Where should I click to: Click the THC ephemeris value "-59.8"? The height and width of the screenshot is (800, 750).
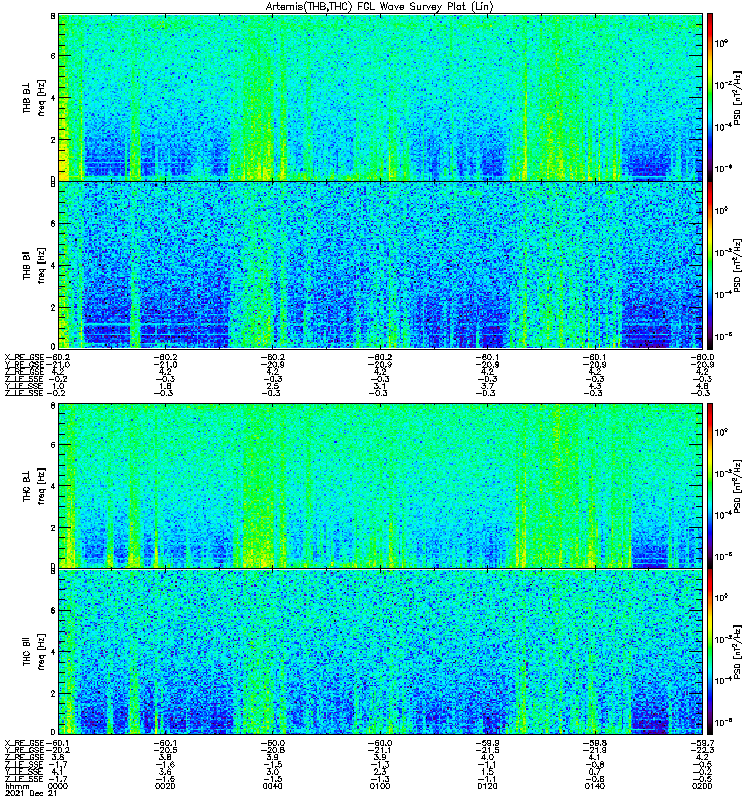coord(594,743)
